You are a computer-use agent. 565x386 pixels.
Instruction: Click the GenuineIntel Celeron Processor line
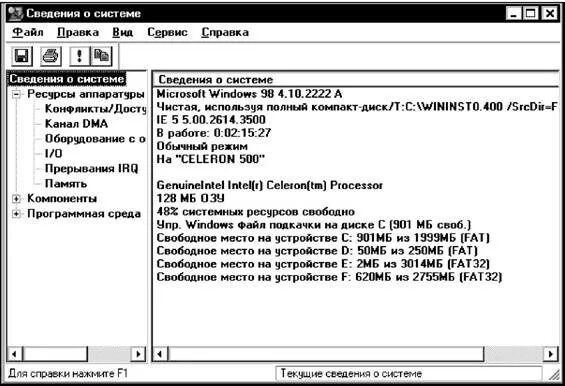pyautogui.click(x=270, y=185)
